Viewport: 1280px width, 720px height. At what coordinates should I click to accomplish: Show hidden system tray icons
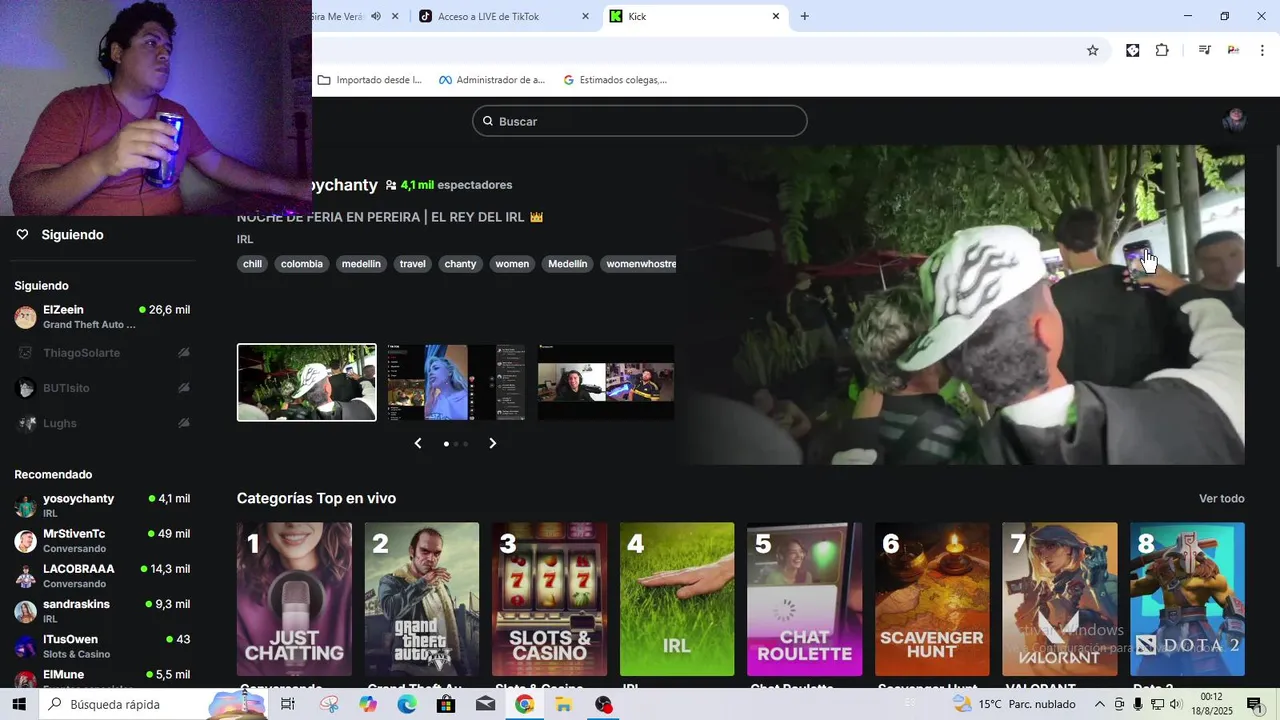[x=1100, y=704]
